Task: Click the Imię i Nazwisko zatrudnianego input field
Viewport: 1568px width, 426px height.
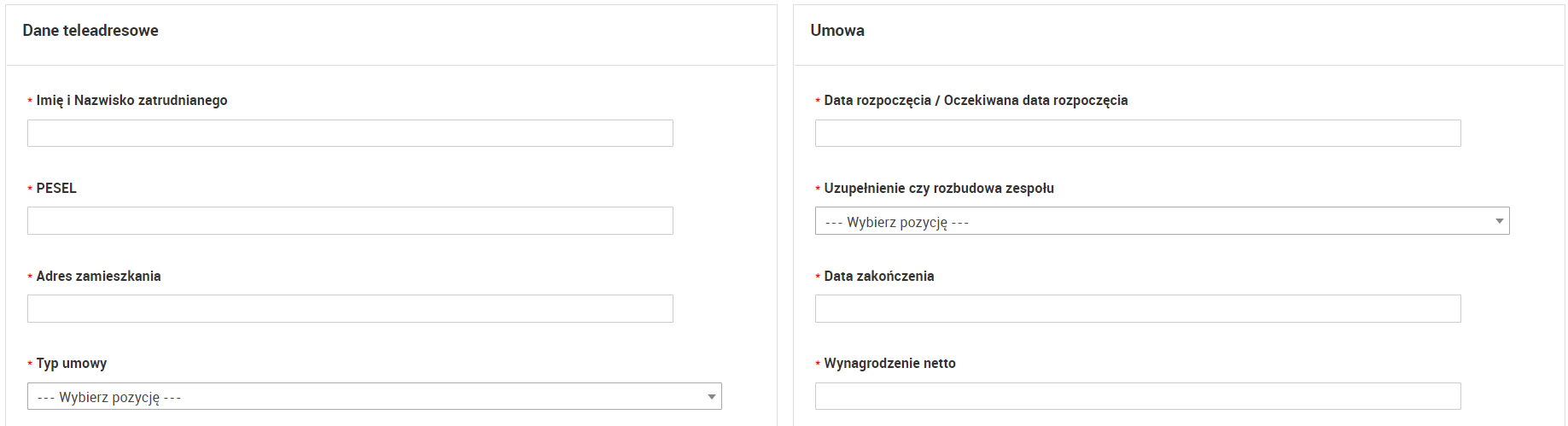Action: click(350, 133)
